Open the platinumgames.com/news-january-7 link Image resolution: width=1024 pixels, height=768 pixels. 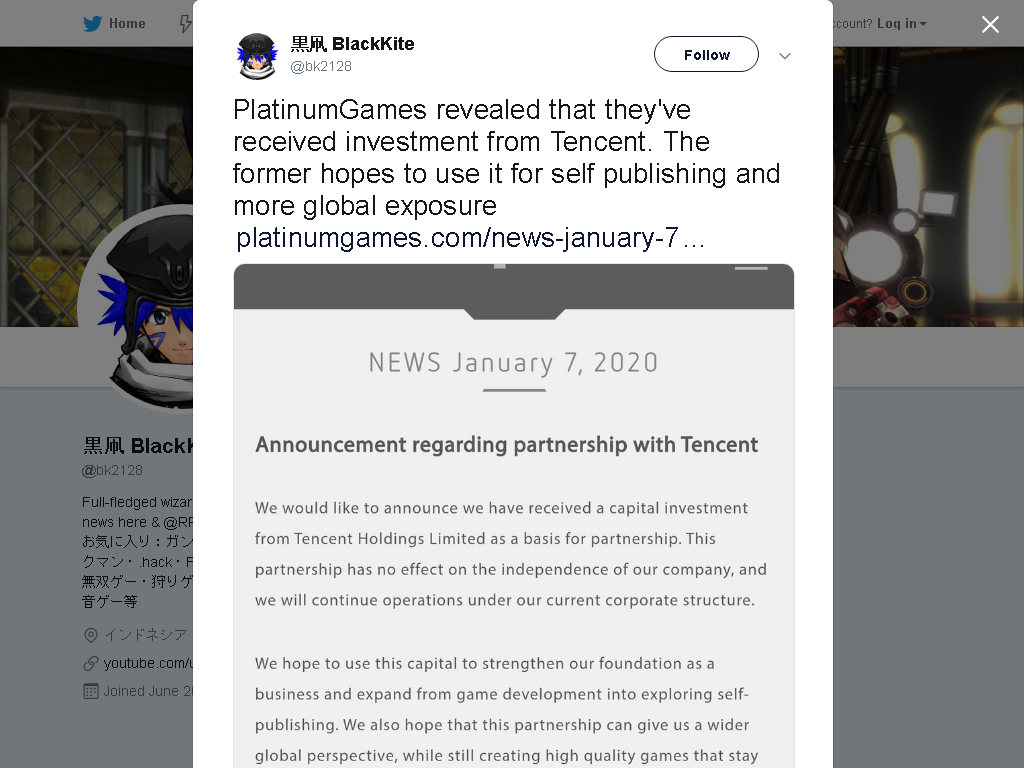(x=470, y=238)
